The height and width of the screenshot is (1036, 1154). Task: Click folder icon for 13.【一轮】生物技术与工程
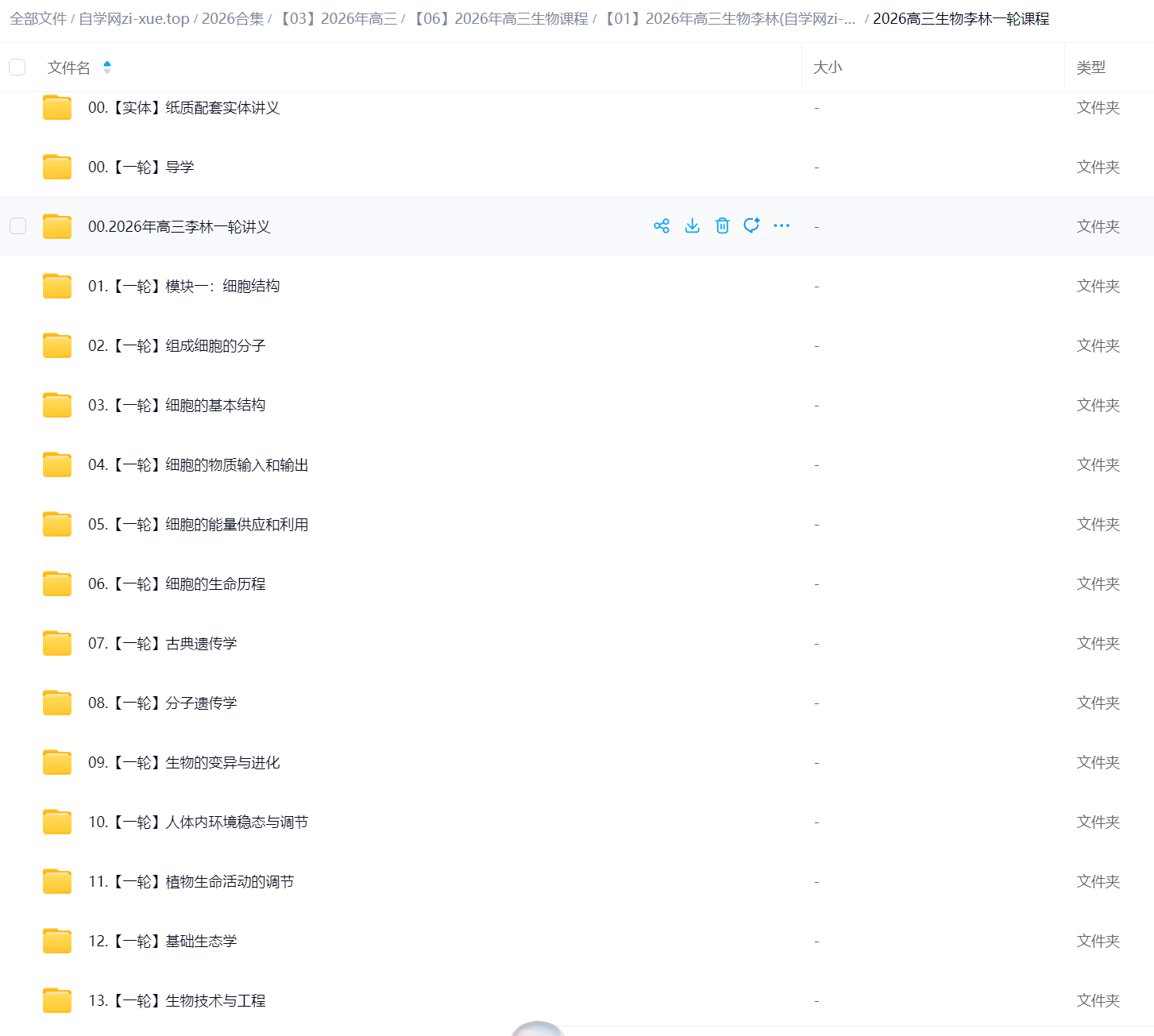tap(57, 1000)
